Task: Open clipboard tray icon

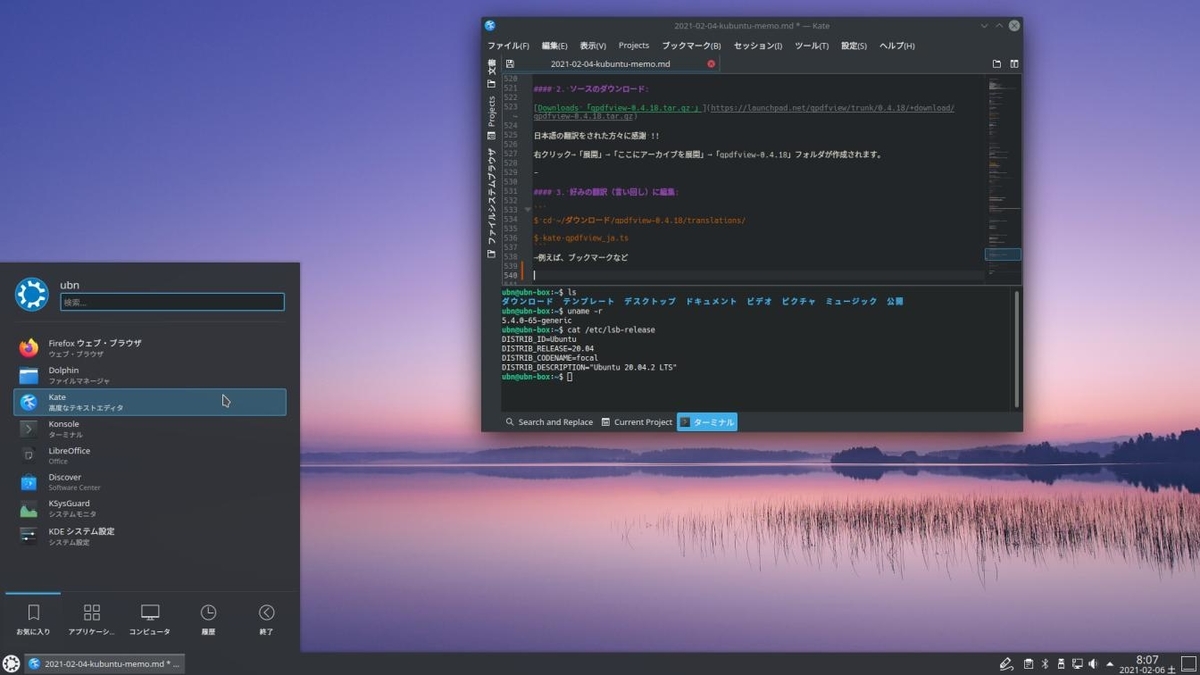Action: pos(1028,663)
